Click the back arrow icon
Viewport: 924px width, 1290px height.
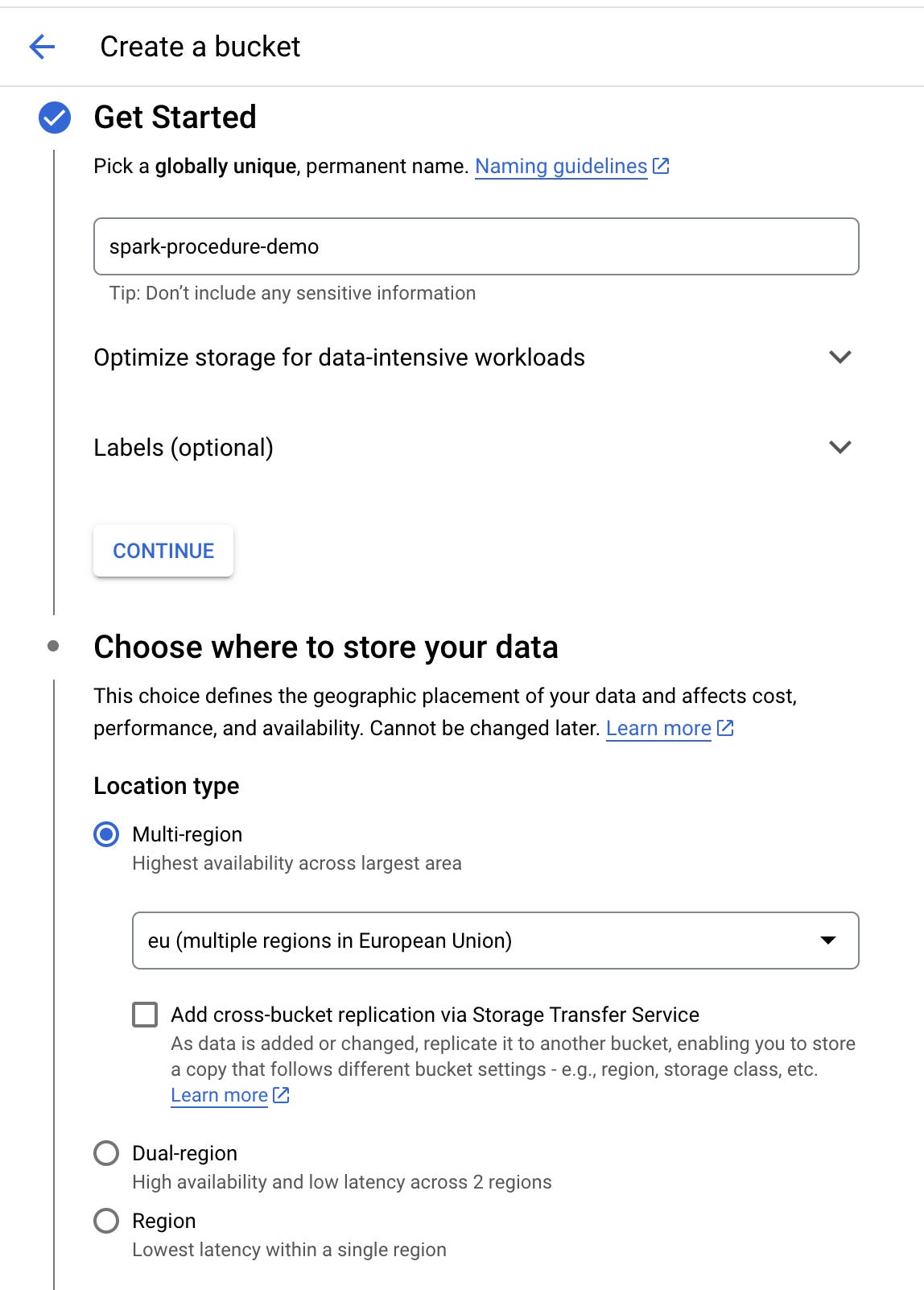click(42, 47)
